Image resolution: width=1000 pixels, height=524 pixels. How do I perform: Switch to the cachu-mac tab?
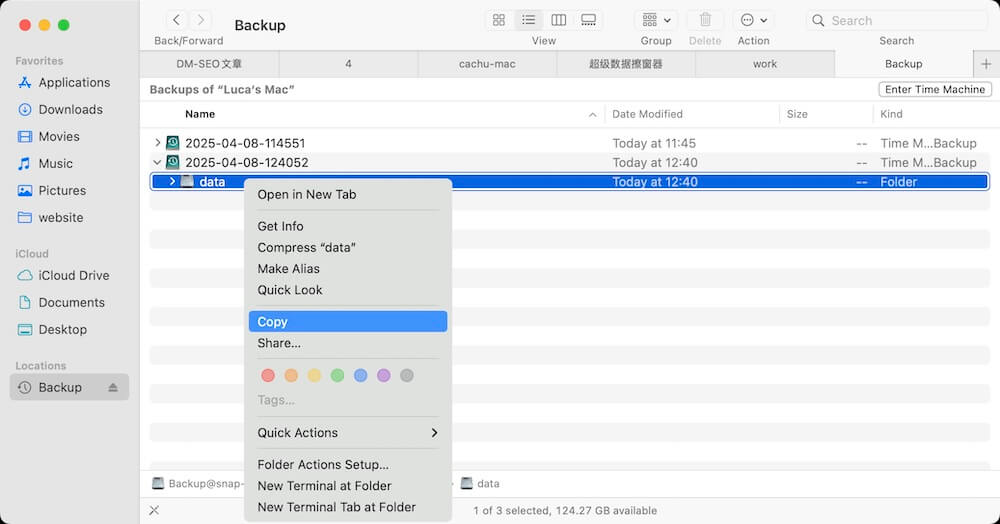[487, 64]
